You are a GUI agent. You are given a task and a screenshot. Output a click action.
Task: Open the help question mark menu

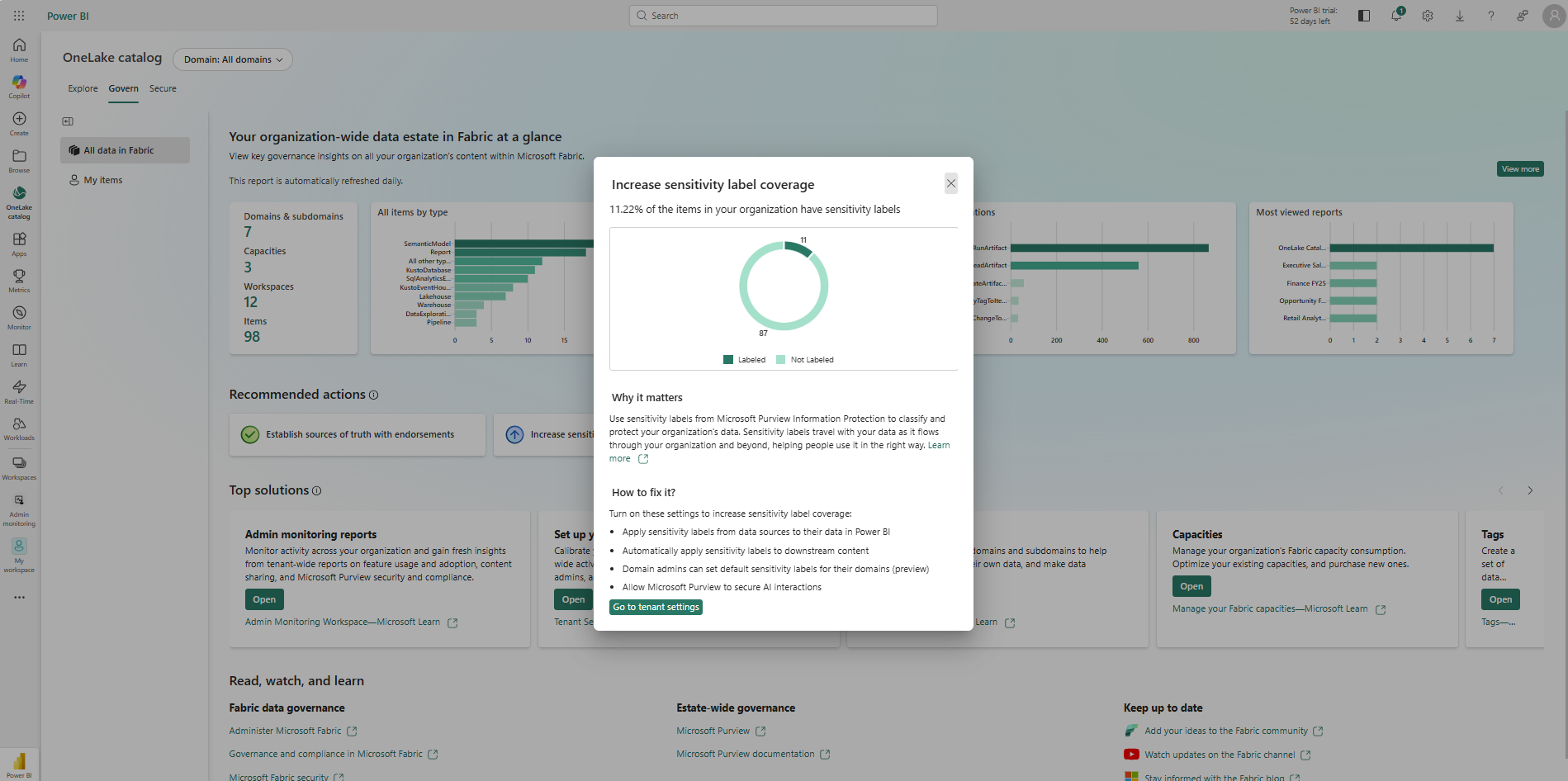pyautogui.click(x=1491, y=16)
